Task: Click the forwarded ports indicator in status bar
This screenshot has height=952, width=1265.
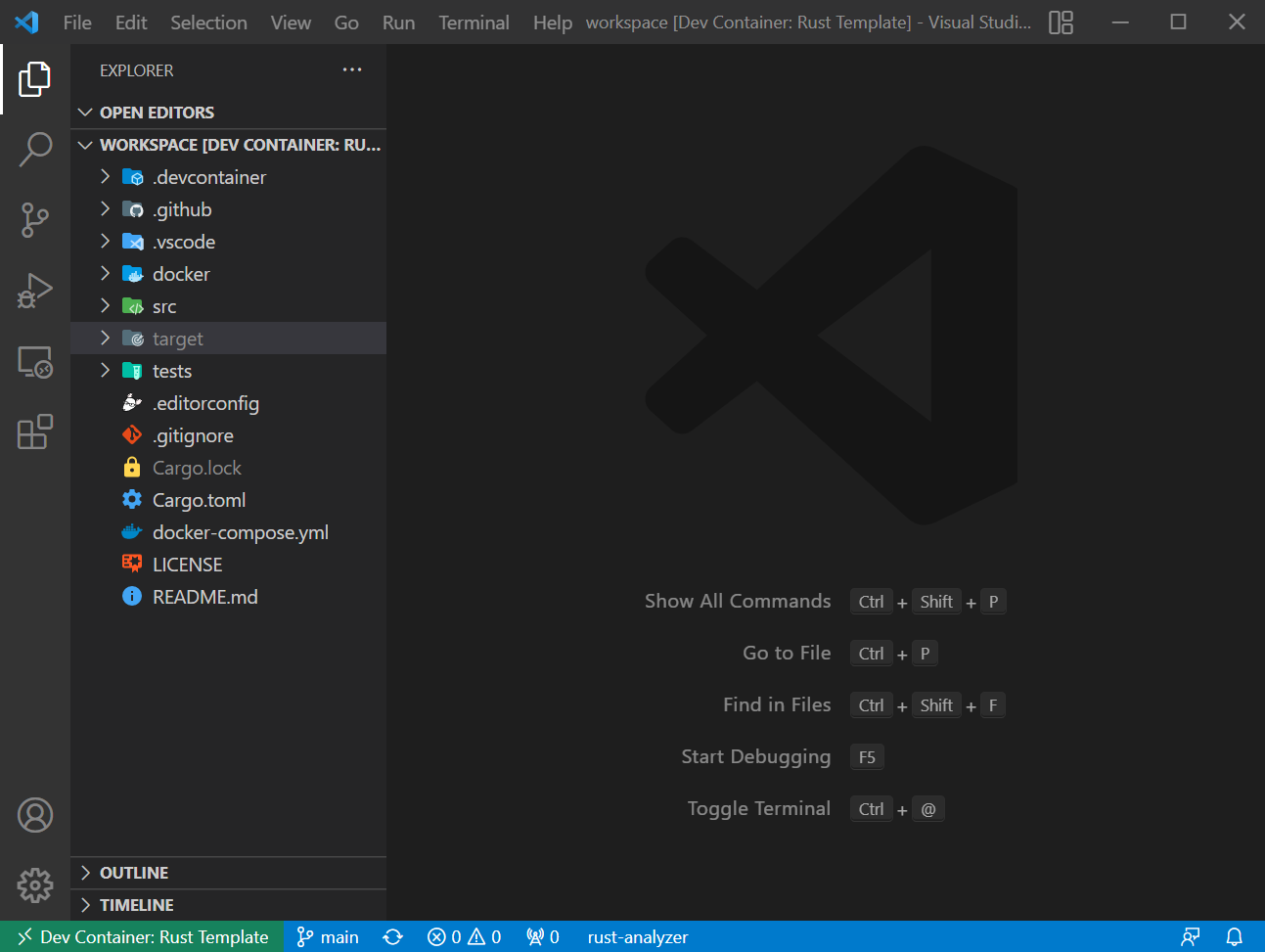Action: (x=543, y=937)
